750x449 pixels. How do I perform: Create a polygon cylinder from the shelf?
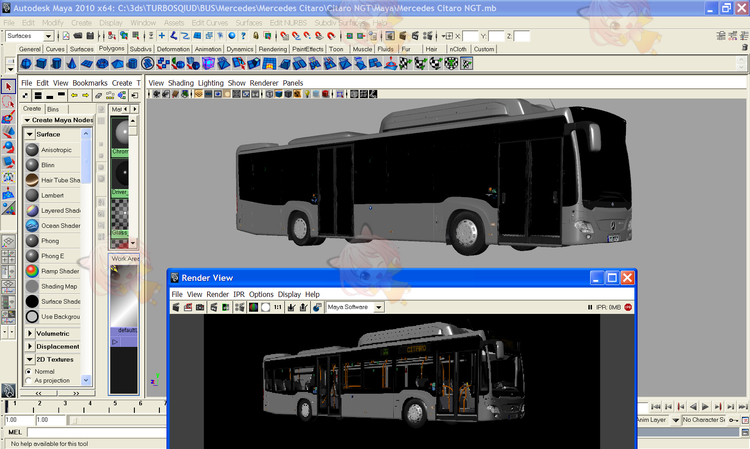click(x=56, y=64)
